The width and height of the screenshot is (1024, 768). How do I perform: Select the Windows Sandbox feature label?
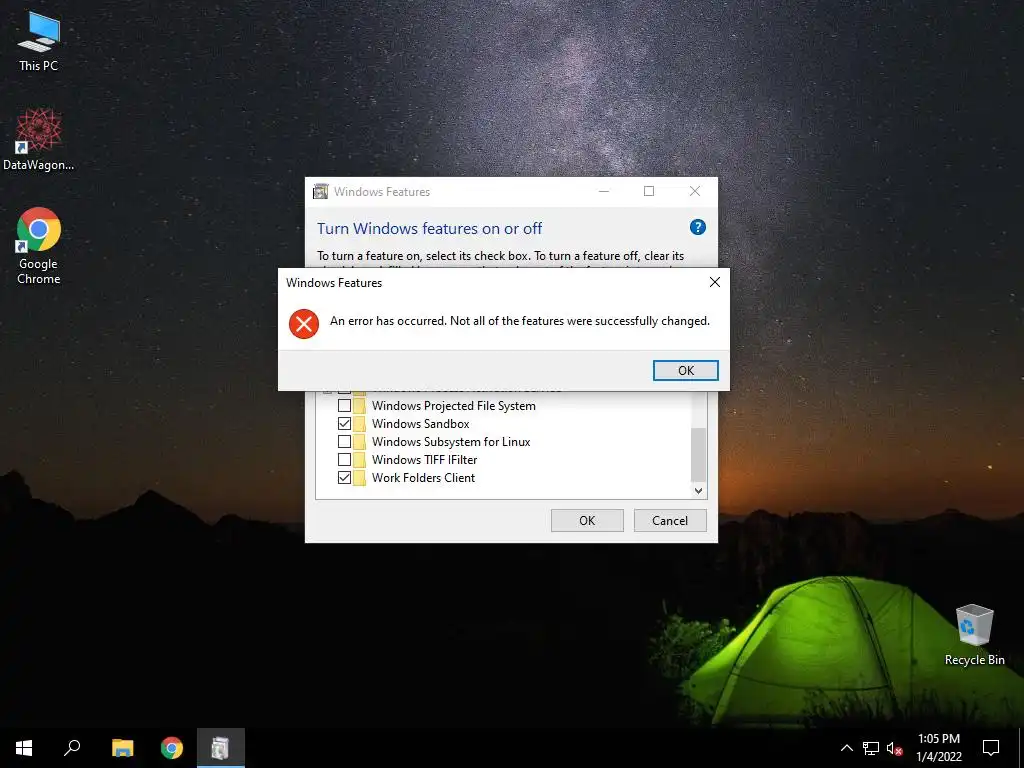tap(421, 423)
